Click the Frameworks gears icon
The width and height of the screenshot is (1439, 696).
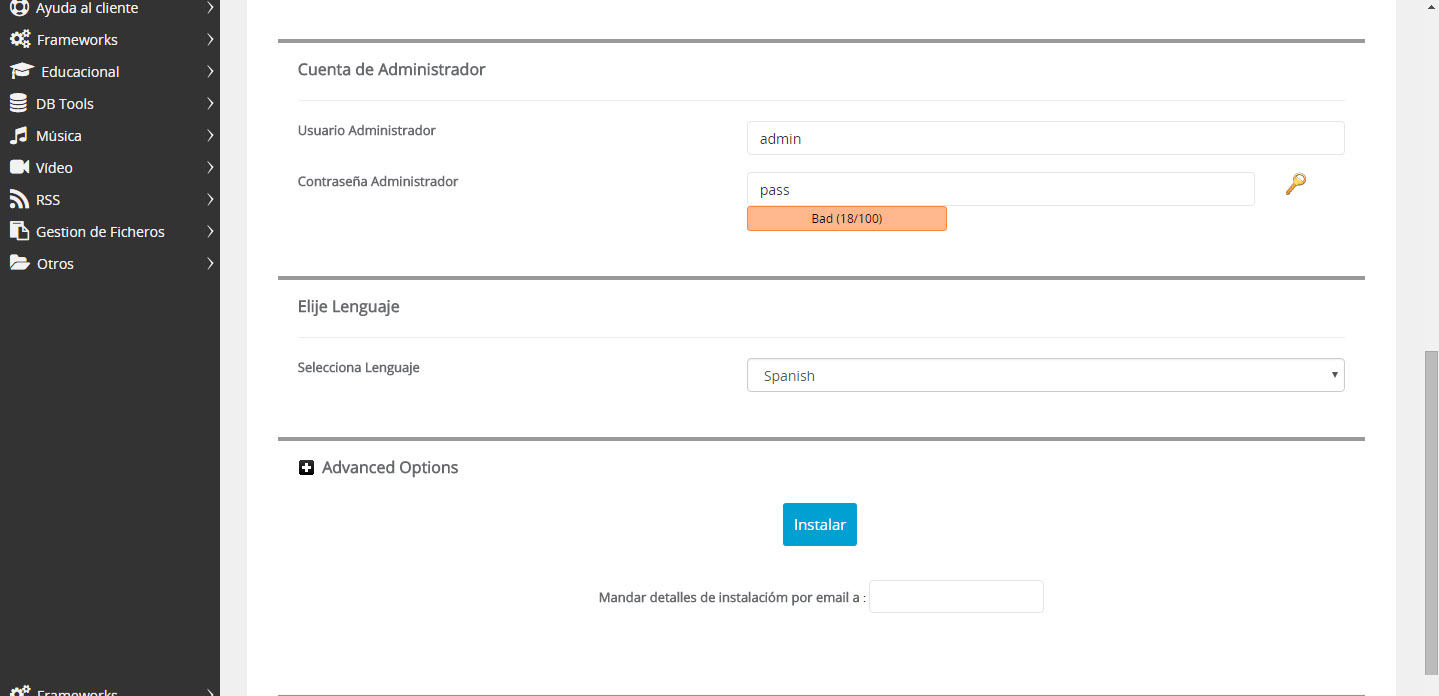coord(19,40)
